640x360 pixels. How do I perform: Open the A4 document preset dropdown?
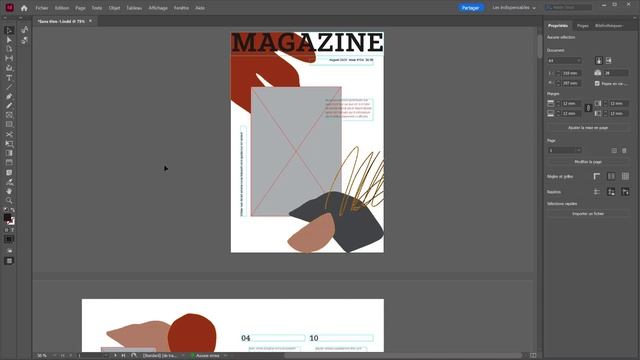[564, 60]
